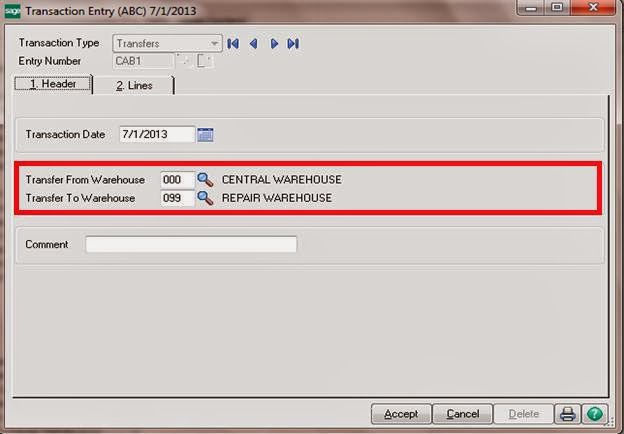Click the printer icon button
624x434 pixels.
567,414
